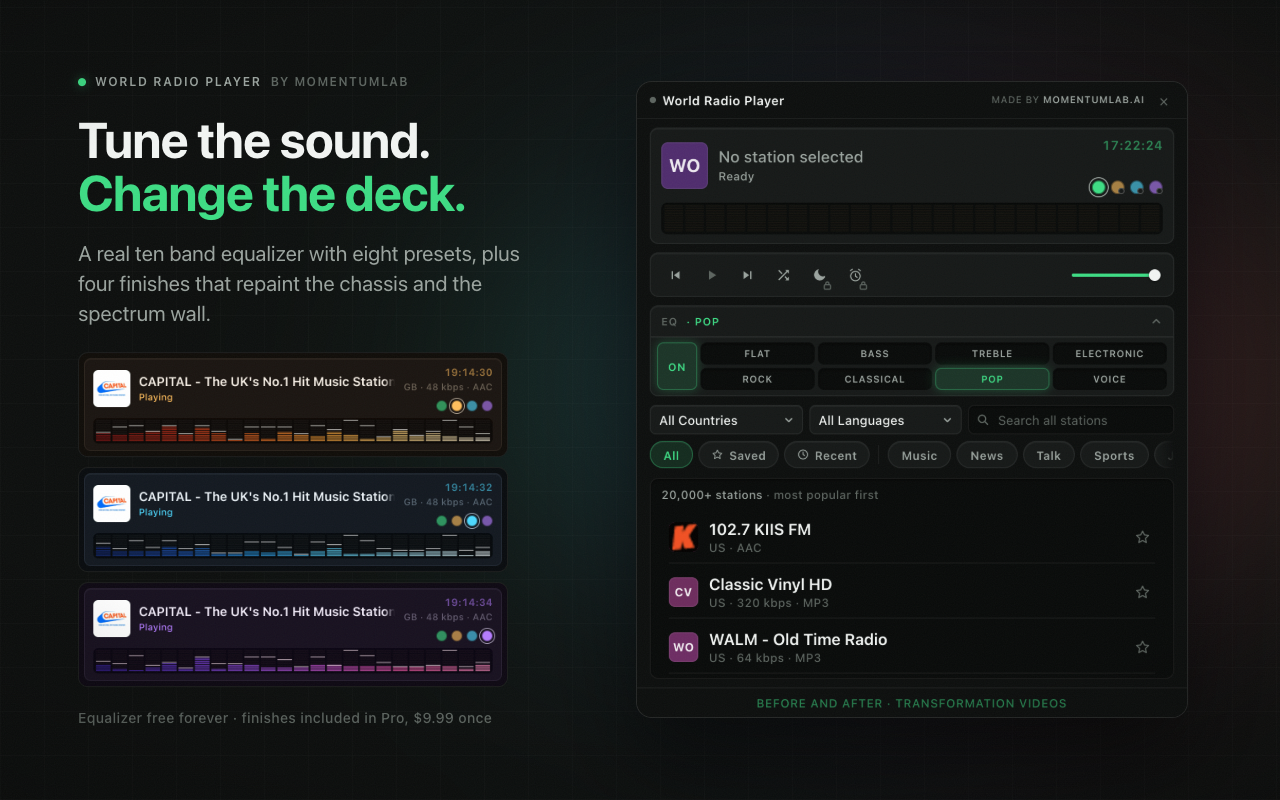Open the locked night mode moon icon
The image size is (1280, 800).
point(820,275)
